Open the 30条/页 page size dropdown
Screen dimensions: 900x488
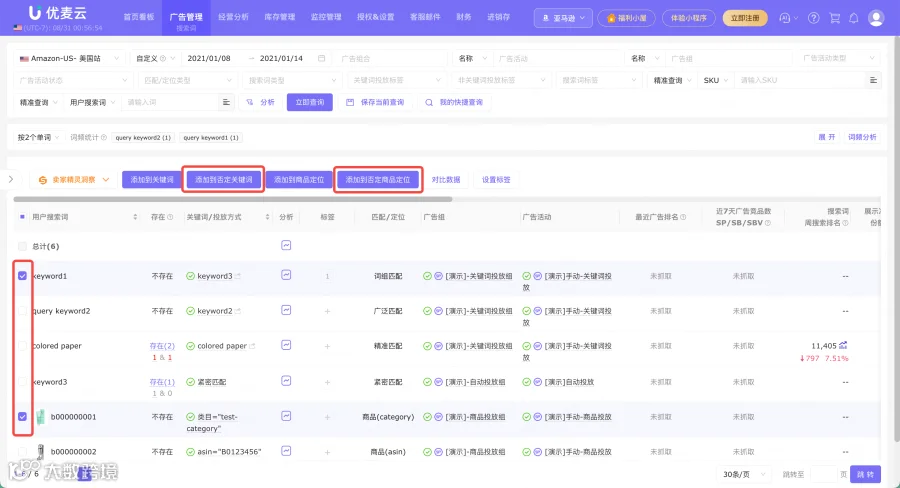[744, 474]
